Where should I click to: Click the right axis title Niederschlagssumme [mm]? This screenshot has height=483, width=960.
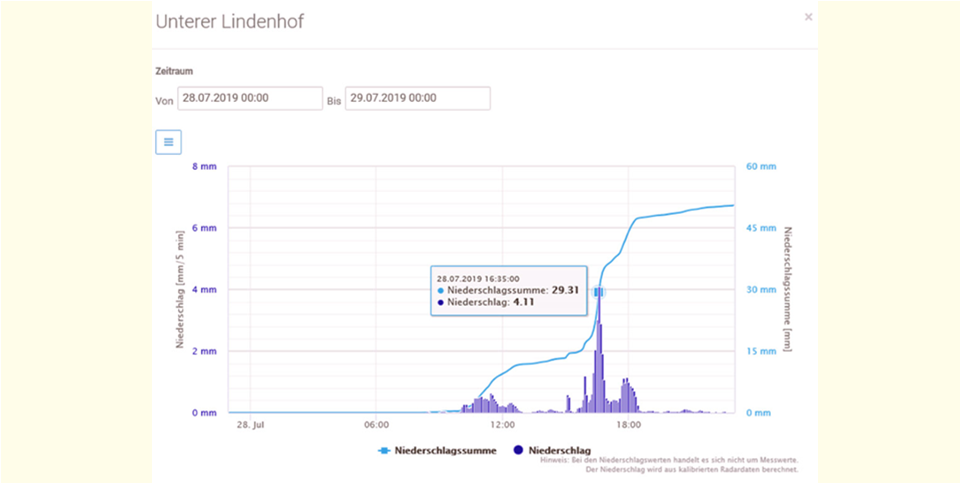point(788,290)
